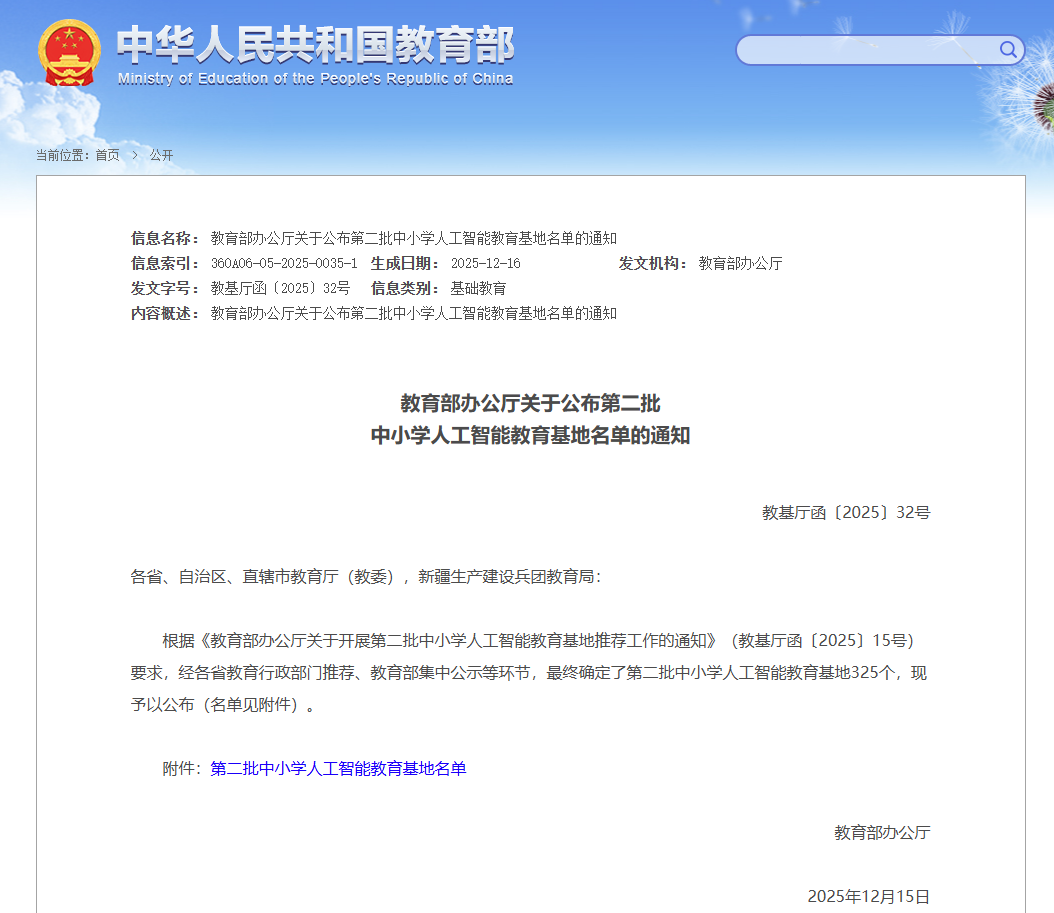Open the 第二批中小学人工智能教育基地名单 attachment

(338, 768)
